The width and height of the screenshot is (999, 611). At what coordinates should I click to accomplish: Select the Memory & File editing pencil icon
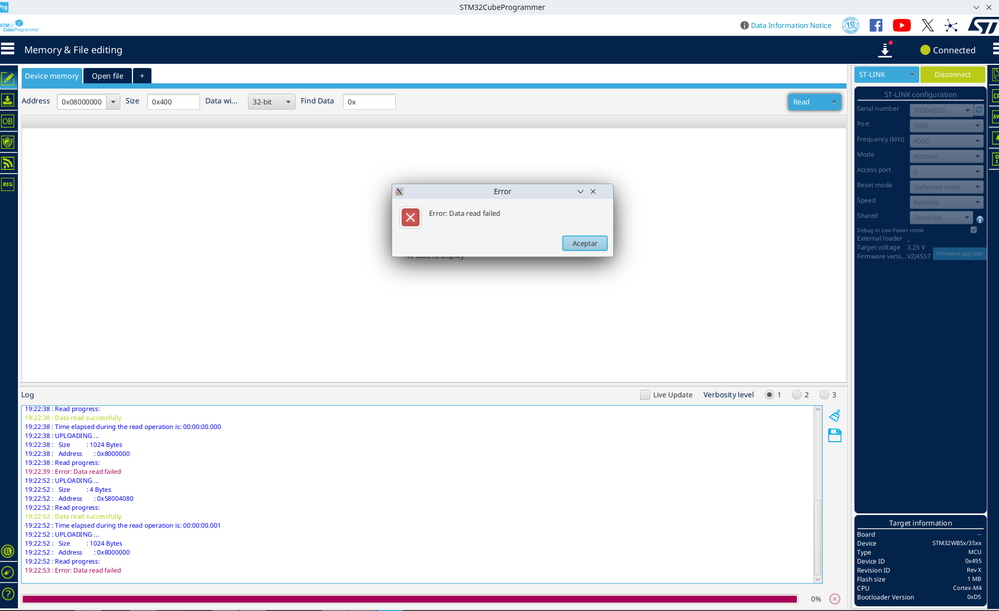tap(8, 78)
